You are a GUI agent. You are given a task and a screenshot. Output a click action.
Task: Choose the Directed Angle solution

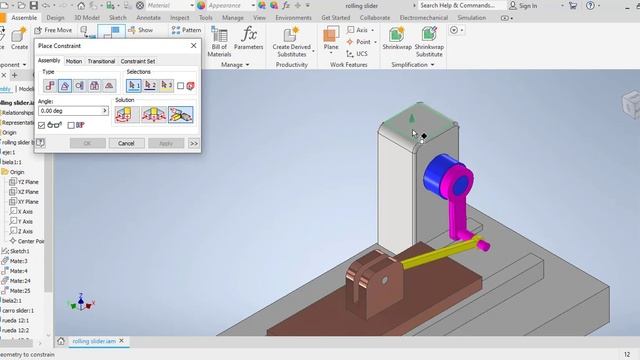(127, 115)
